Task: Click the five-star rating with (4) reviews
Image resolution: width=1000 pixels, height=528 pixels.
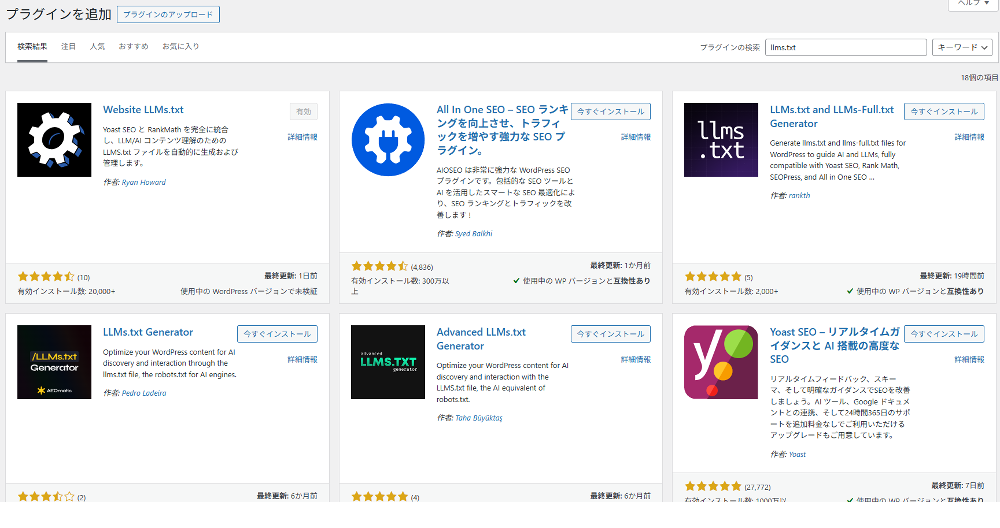Action: (x=379, y=497)
